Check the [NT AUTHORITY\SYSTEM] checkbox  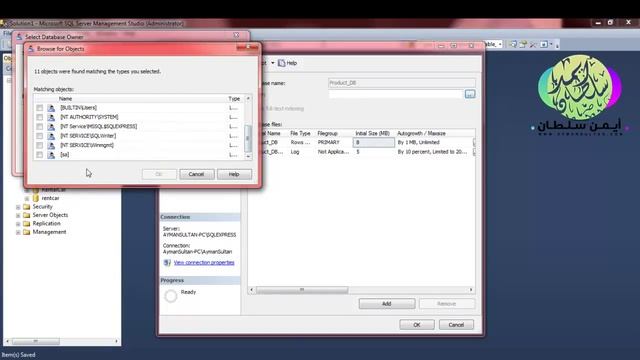point(40,118)
